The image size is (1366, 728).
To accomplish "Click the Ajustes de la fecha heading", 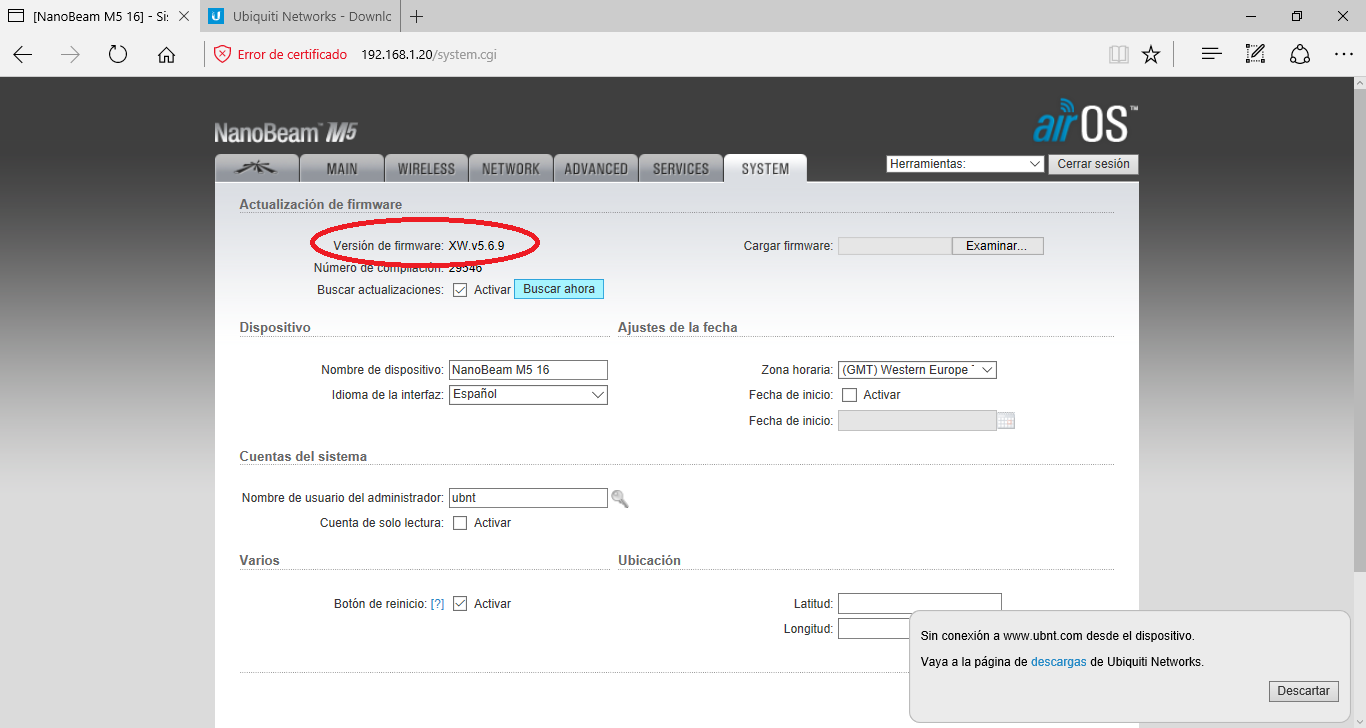I will (x=678, y=328).
